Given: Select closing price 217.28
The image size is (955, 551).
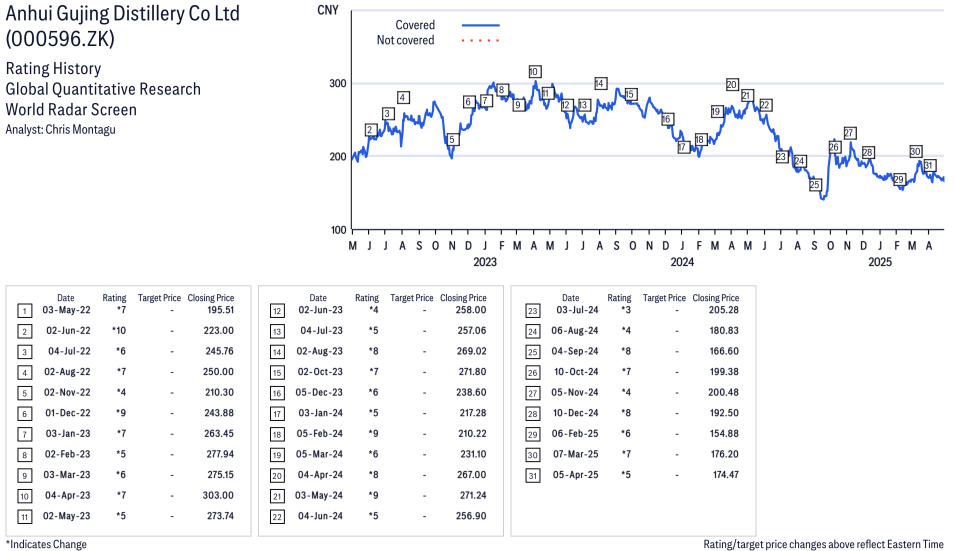Looking at the screenshot, I should point(473,413).
